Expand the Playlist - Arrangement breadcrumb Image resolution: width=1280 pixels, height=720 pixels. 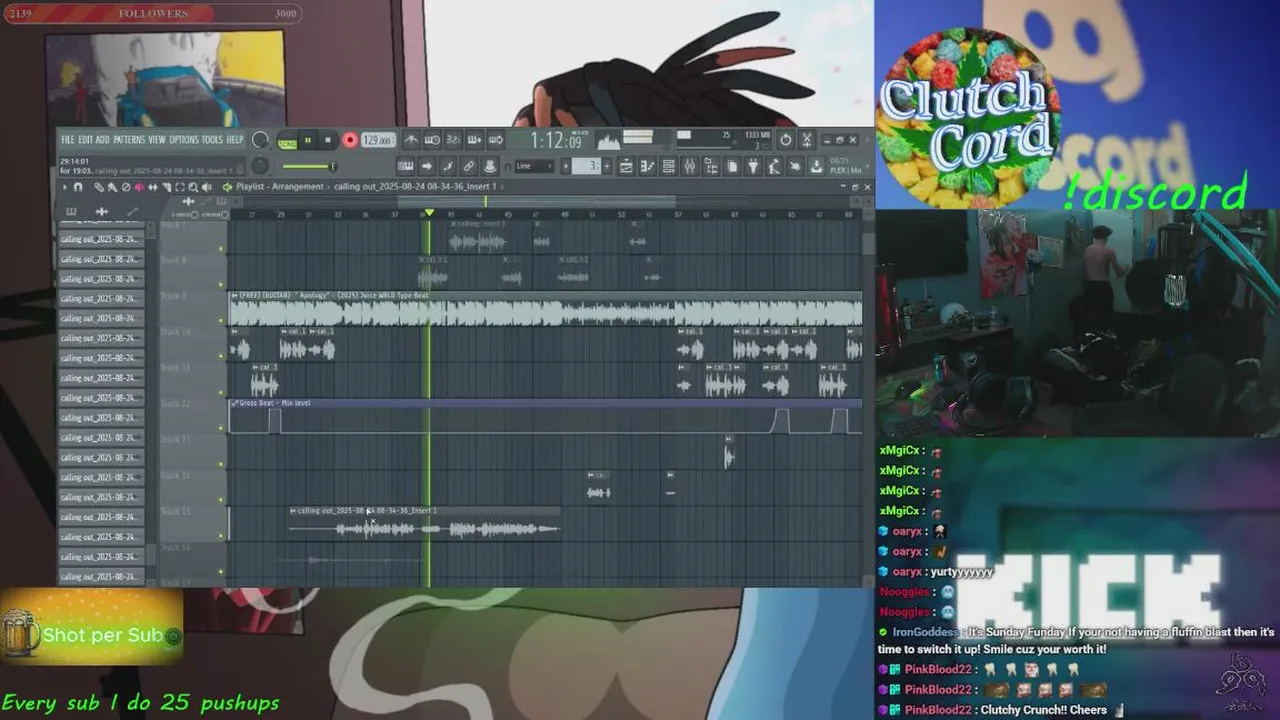coord(280,187)
